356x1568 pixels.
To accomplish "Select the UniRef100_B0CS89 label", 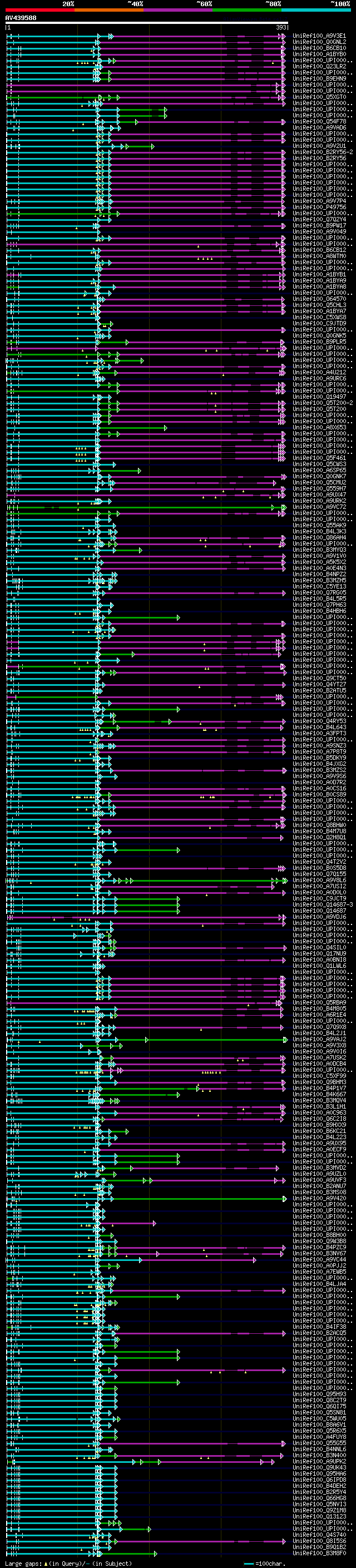I will [x=319, y=794].
